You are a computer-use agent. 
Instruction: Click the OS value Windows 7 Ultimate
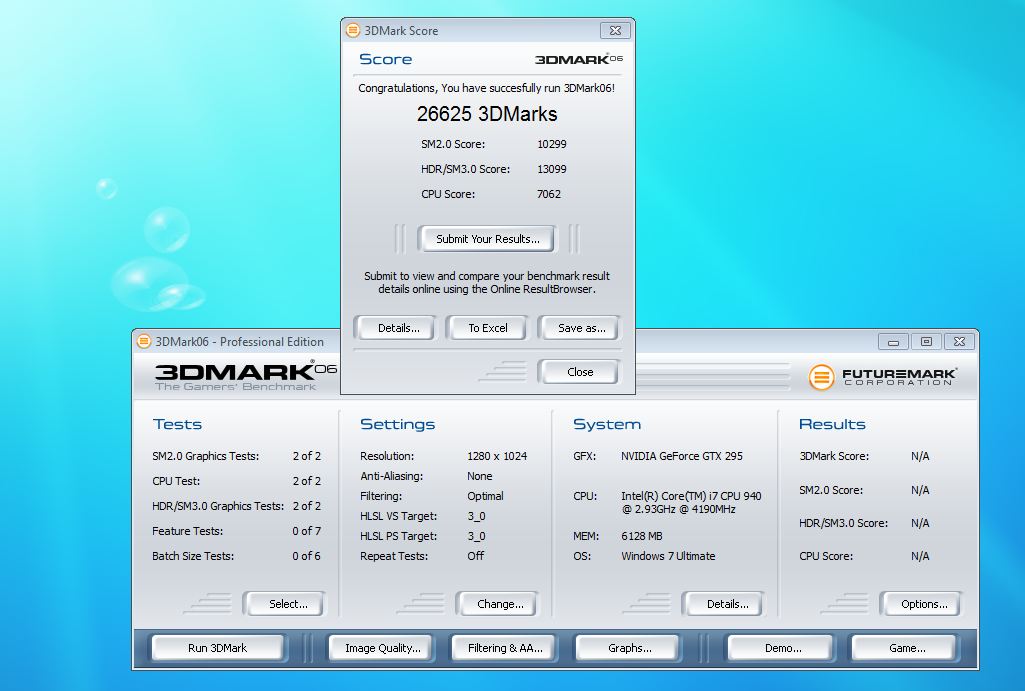click(x=668, y=556)
